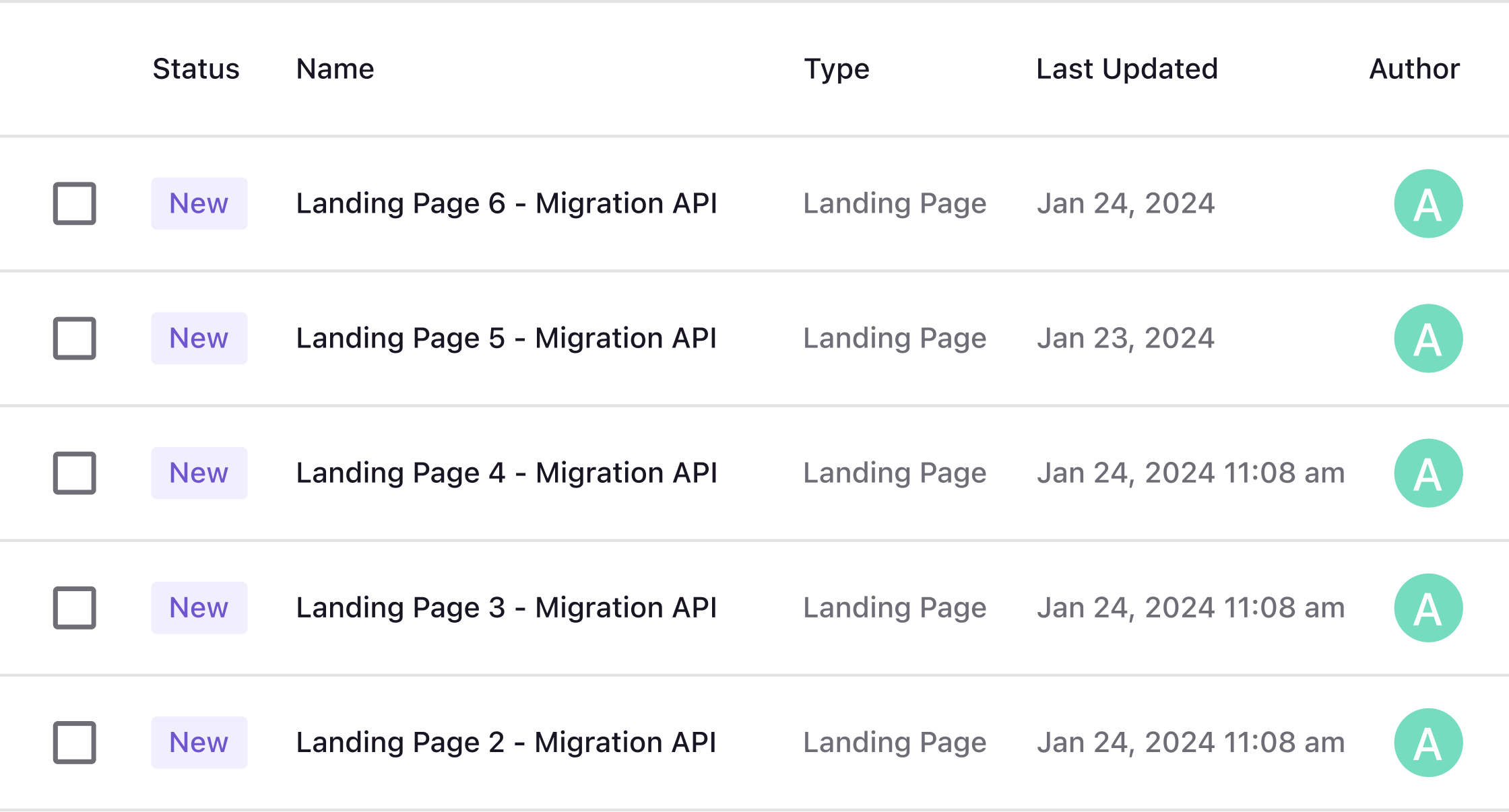Check the Landing Page 4 row checkbox
Image resolution: width=1509 pixels, height=812 pixels.
[x=75, y=473]
